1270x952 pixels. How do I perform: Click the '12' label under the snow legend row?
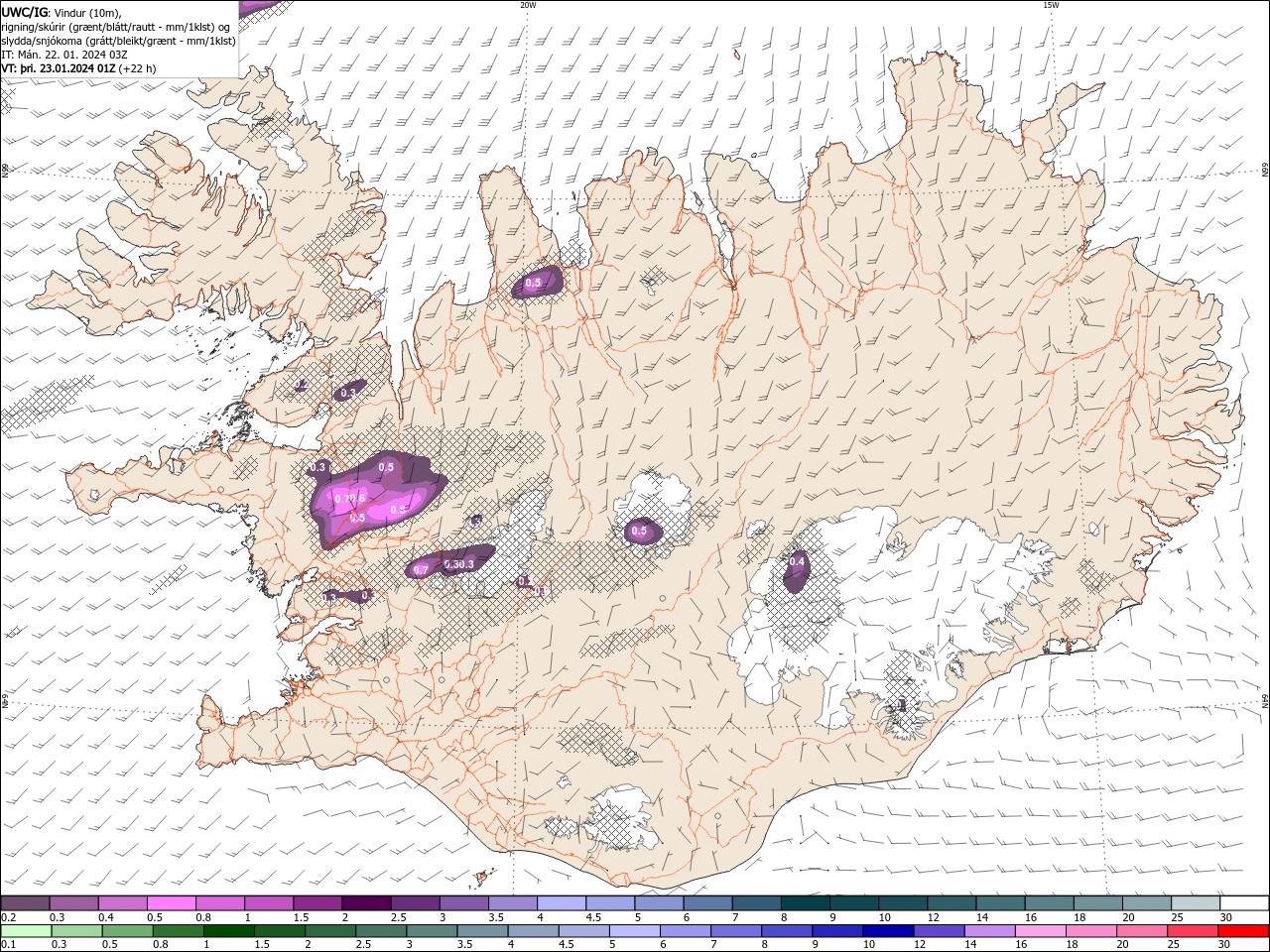click(x=933, y=917)
